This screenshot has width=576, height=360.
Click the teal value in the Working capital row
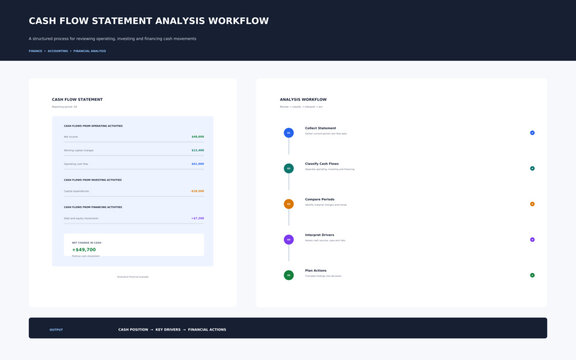[198, 150]
